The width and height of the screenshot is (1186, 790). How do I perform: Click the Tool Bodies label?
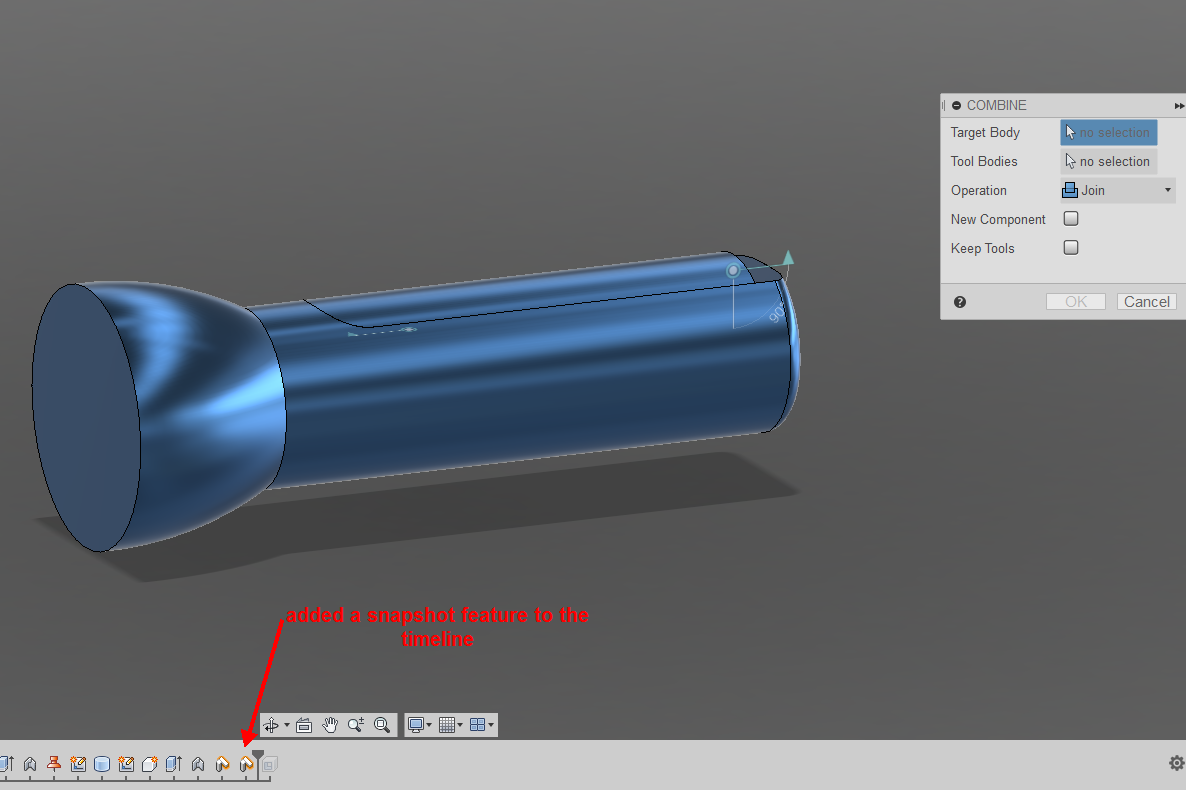[x=984, y=161]
